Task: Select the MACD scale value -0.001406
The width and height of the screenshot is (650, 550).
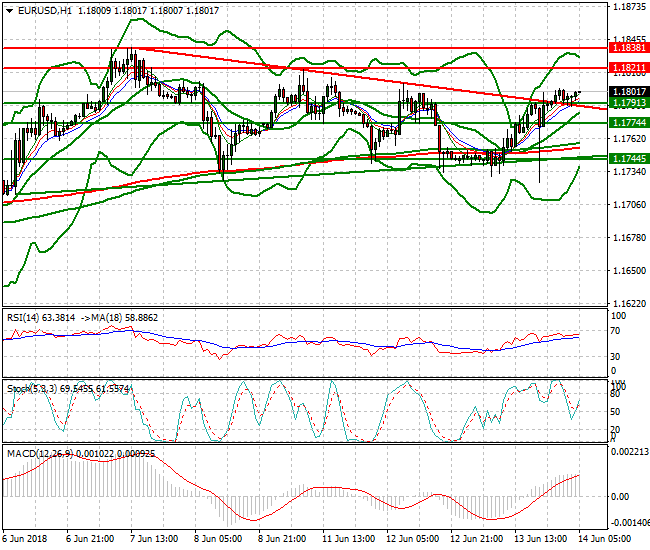Action: (x=630, y=523)
